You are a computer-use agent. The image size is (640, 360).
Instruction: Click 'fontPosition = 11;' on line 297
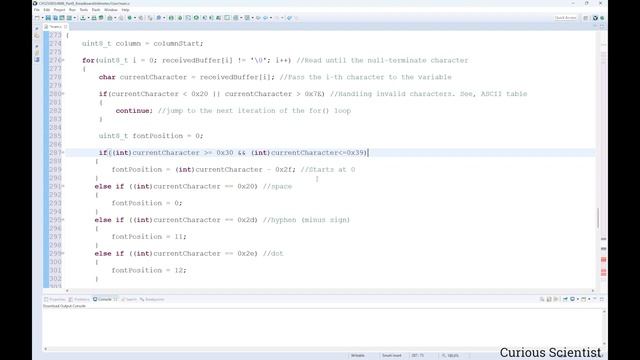tap(149, 237)
